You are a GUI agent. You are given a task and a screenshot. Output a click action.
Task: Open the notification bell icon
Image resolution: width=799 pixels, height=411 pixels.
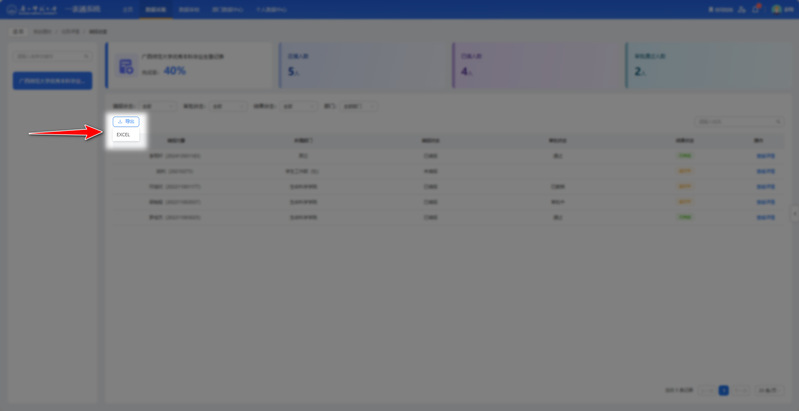click(x=756, y=9)
